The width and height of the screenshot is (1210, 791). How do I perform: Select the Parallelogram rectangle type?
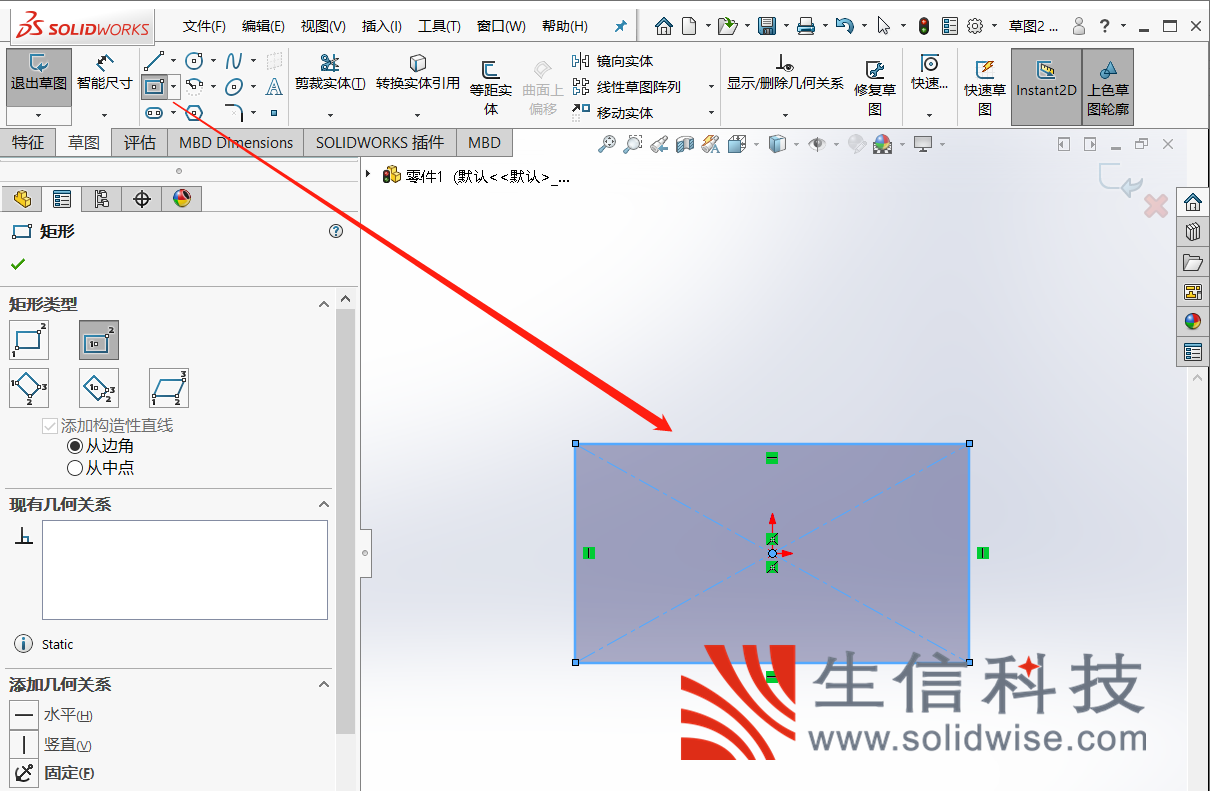(169, 388)
